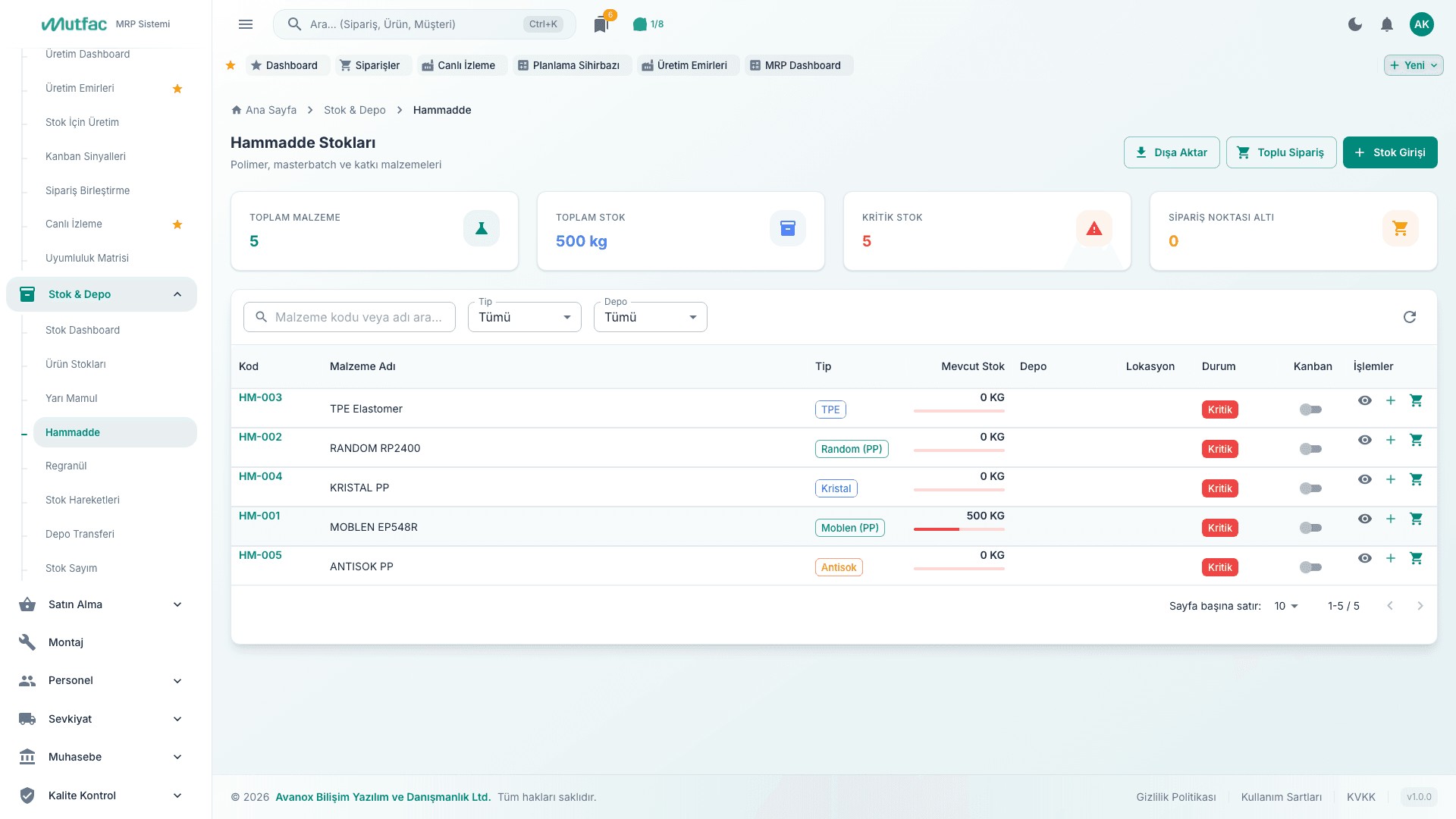
Task: Toggle Kanban switch for KRISTAL PP
Action: [x=1310, y=488]
